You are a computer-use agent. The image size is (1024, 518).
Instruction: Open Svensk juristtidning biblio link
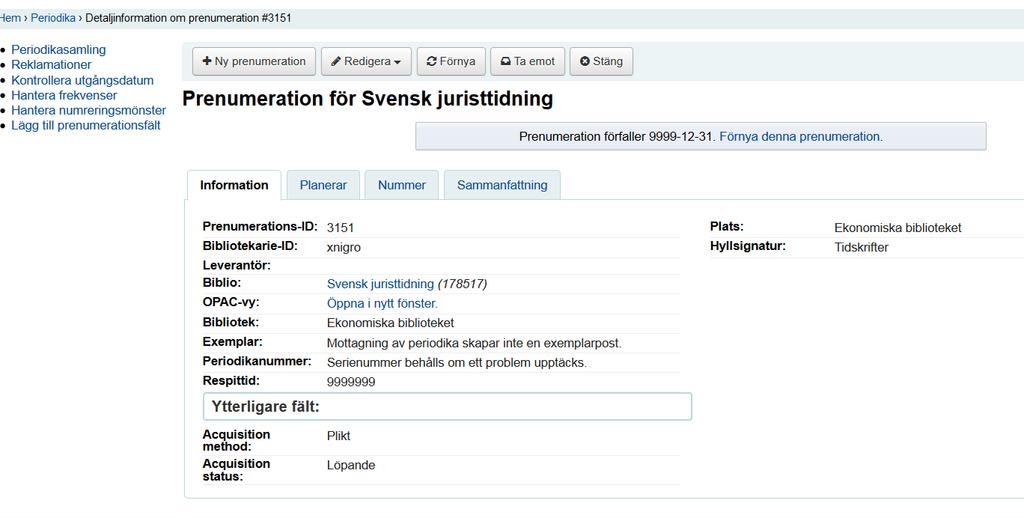point(380,284)
